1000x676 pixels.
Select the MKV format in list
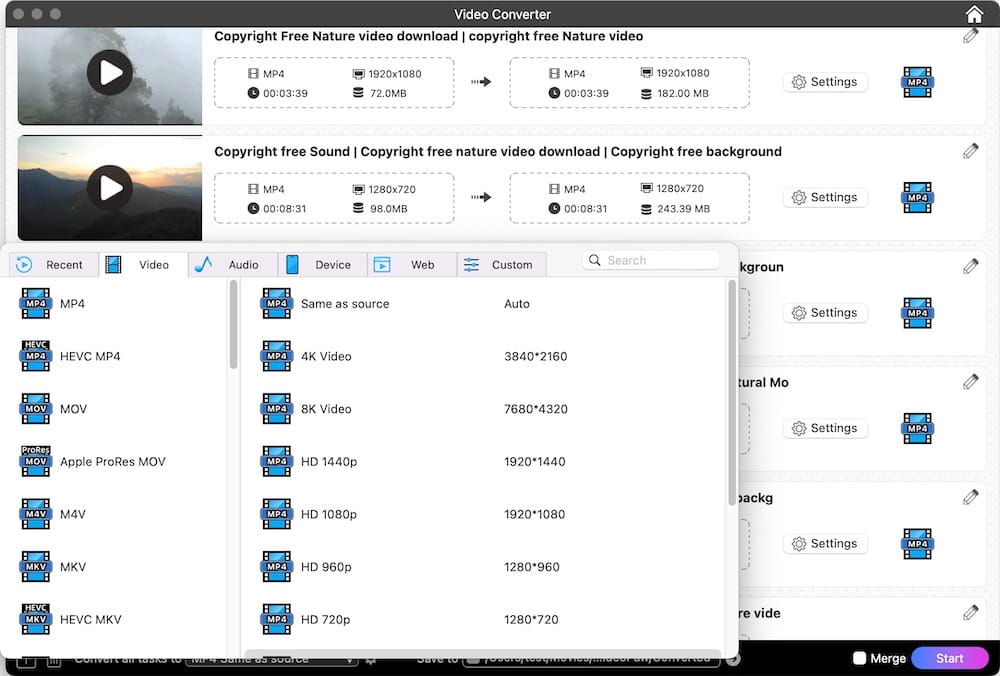coord(73,567)
